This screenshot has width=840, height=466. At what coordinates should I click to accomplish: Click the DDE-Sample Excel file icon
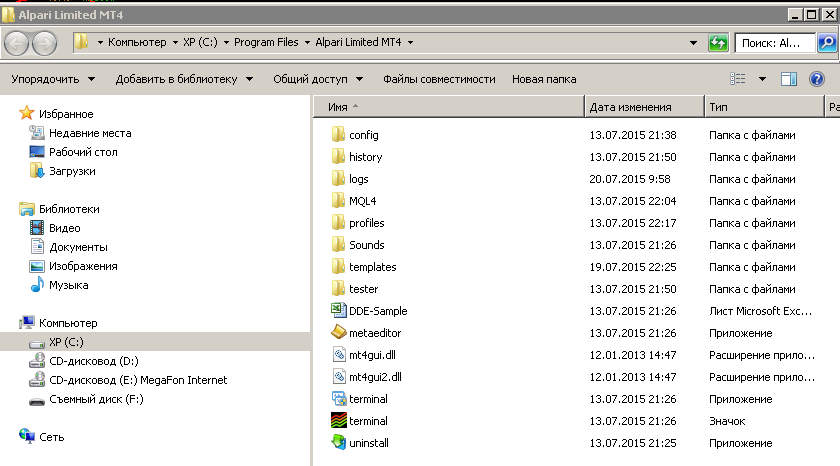338,310
